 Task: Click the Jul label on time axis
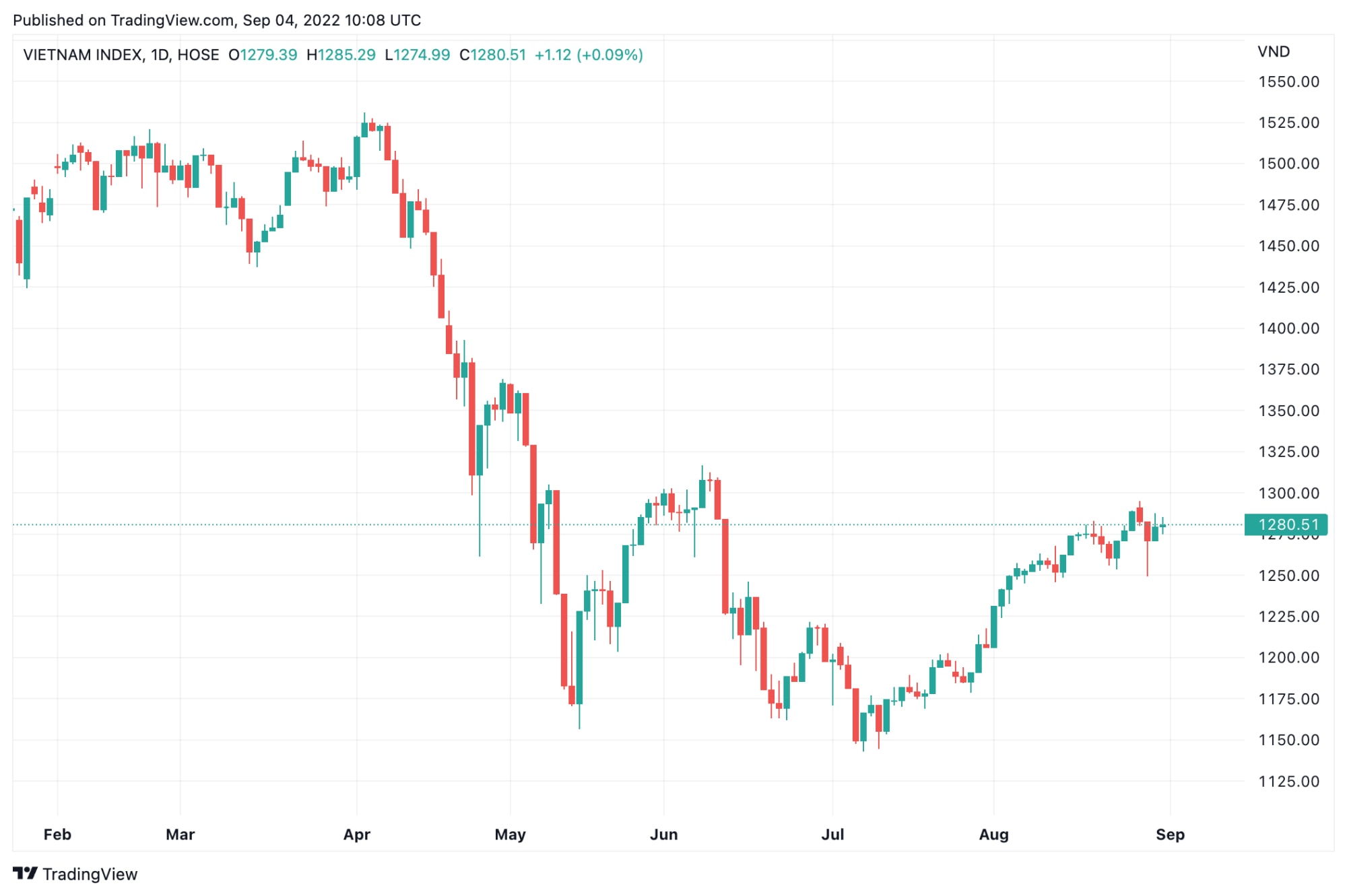[x=832, y=834]
